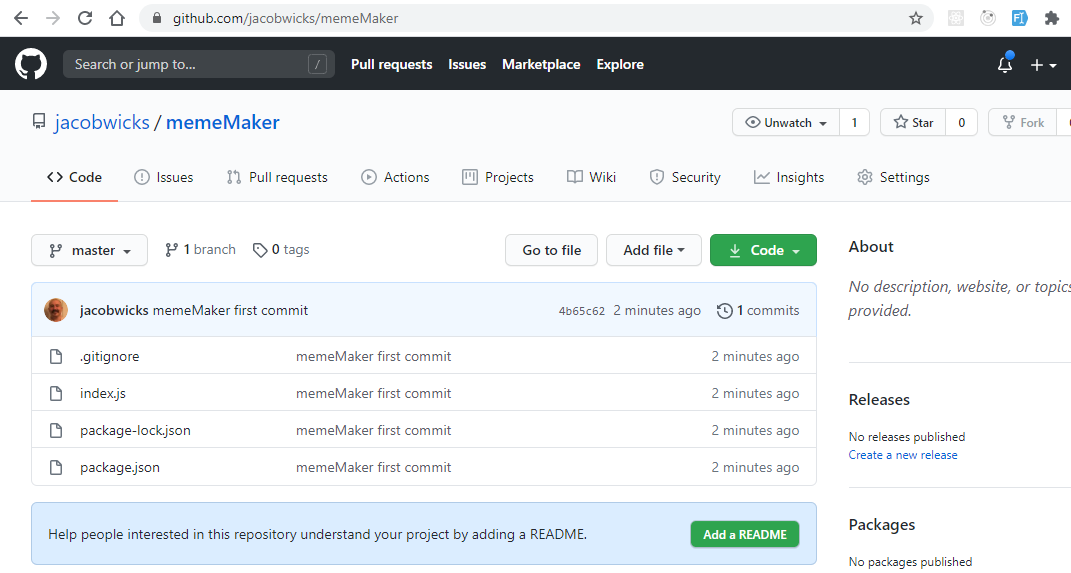This screenshot has height=573, width=1071.
Task: Click the watchers count 1
Action: [854, 122]
